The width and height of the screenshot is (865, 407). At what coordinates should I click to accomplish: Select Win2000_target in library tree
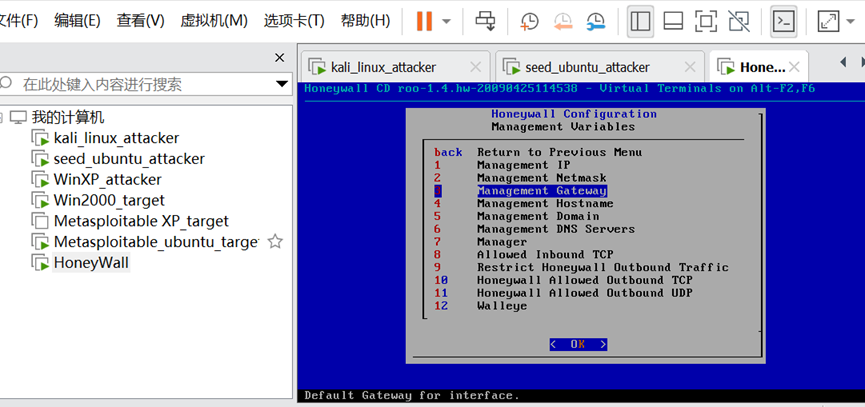point(109,200)
